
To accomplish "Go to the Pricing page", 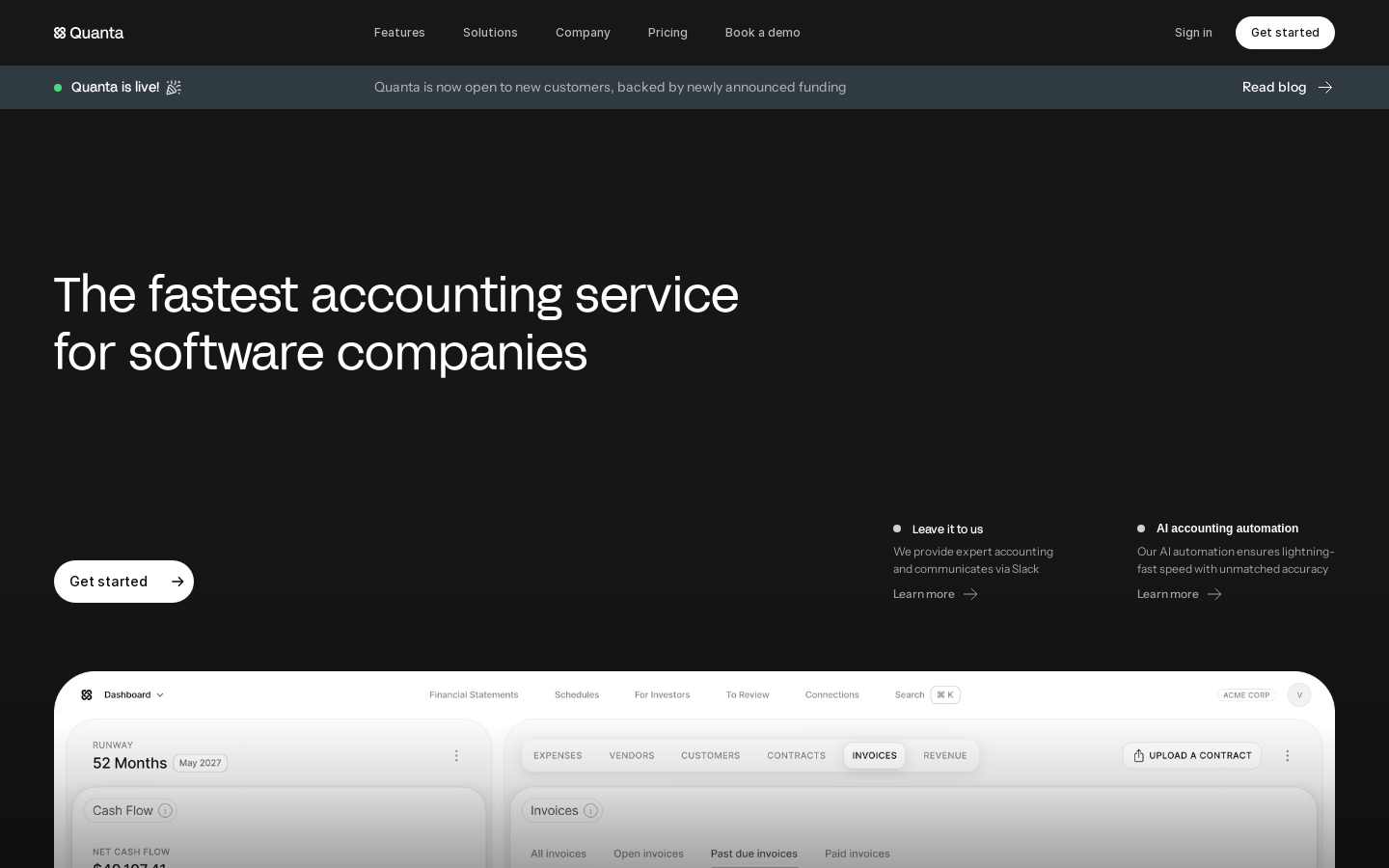I will coord(667,33).
